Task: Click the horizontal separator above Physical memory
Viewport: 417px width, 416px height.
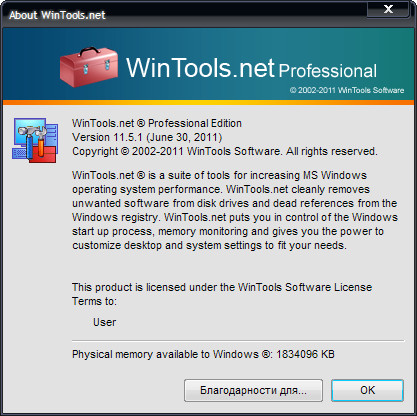Action: pos(238,341)
